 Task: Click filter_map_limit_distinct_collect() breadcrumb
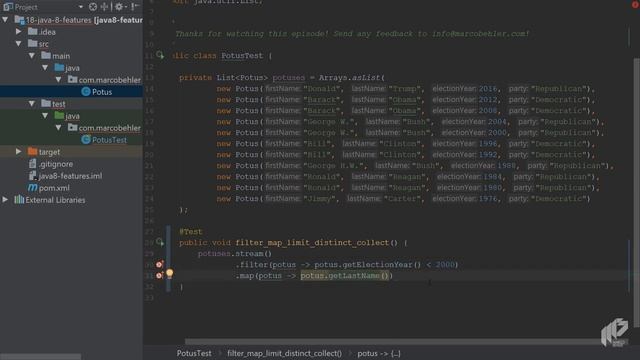pos(284,353)
